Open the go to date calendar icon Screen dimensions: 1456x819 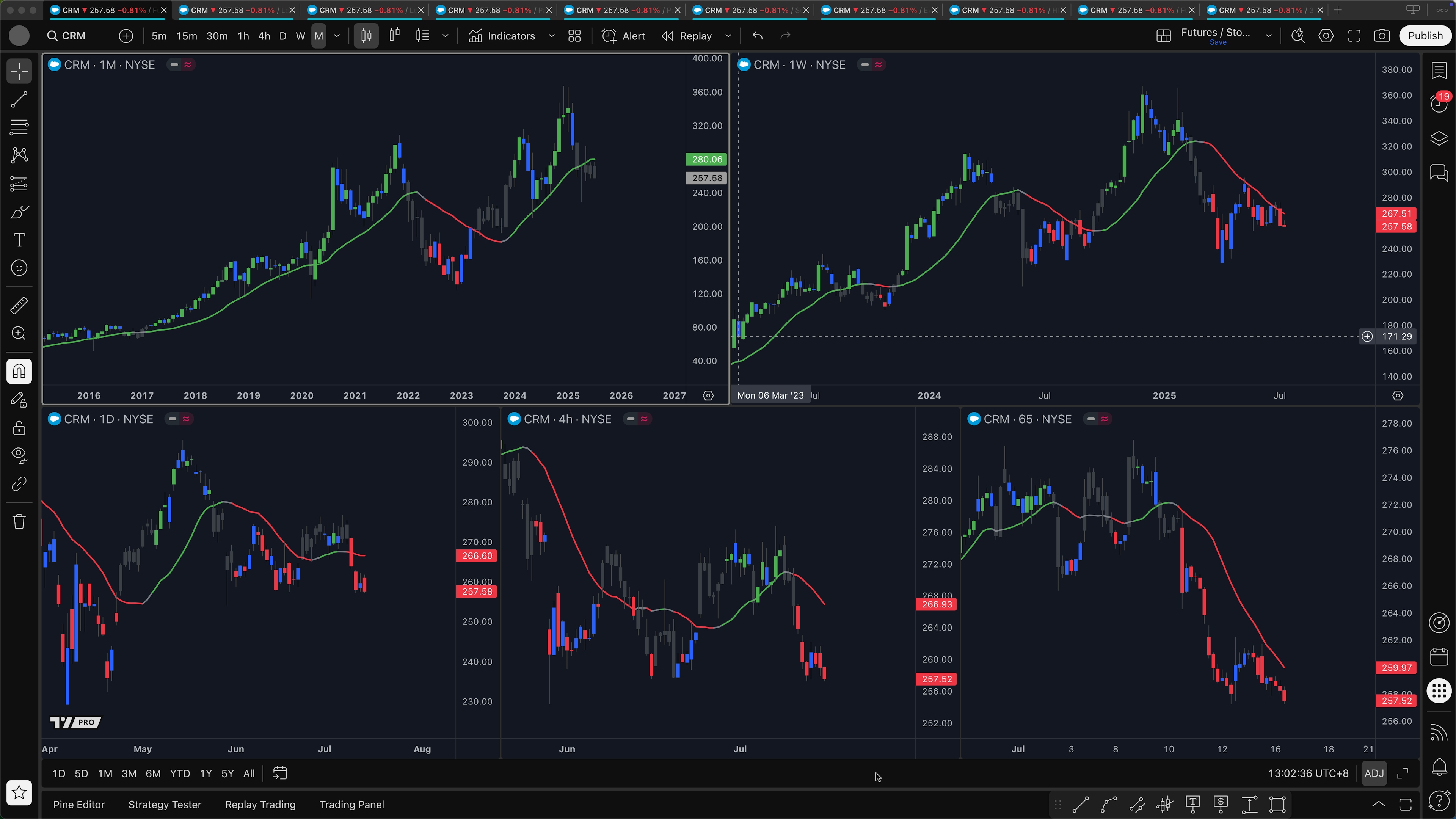point(280,773)
